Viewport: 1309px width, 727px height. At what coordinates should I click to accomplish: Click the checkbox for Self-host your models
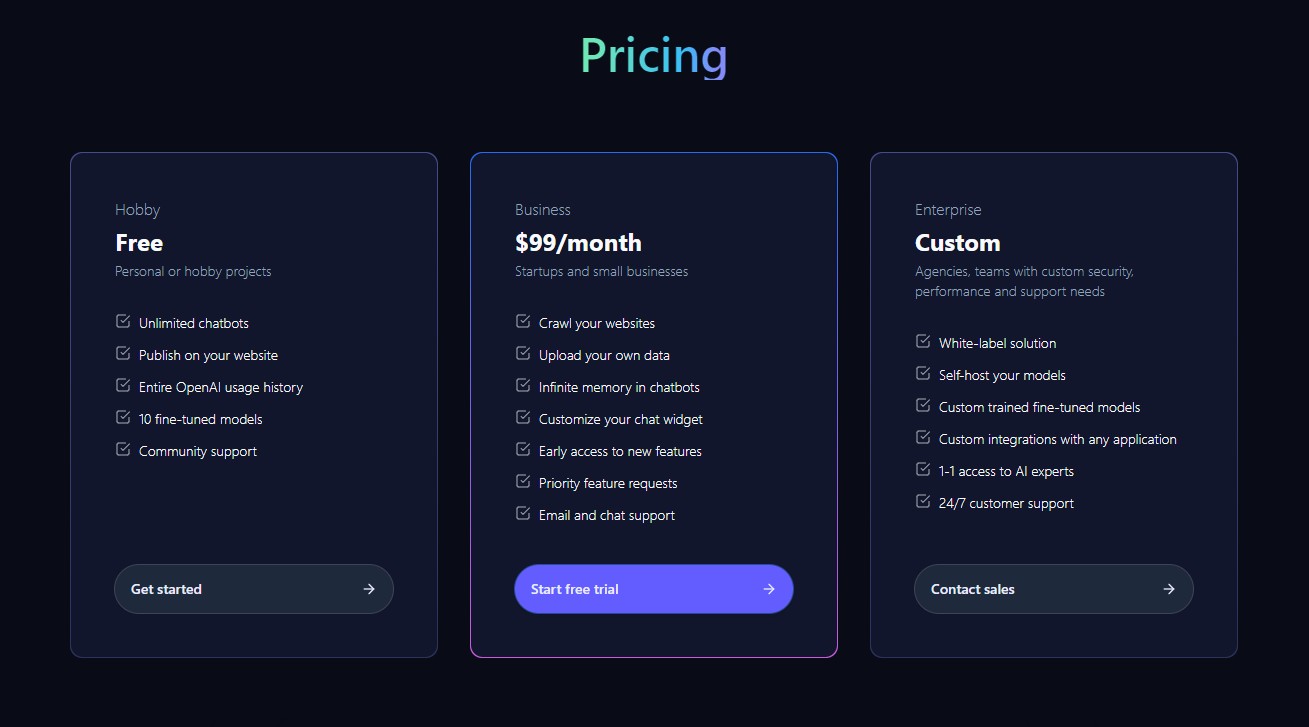point(923,374)
